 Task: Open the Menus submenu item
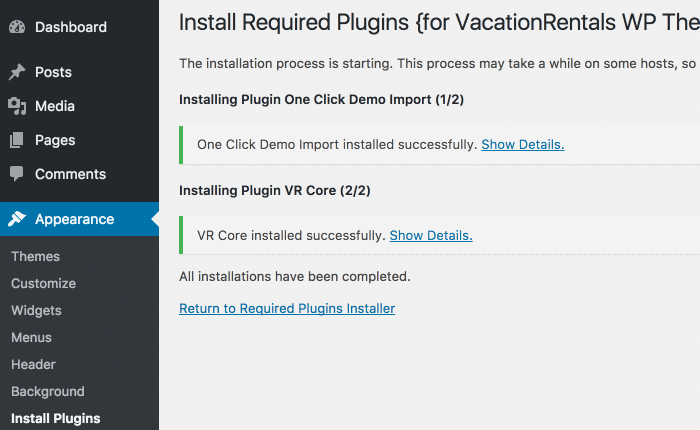tap(31, 338)
